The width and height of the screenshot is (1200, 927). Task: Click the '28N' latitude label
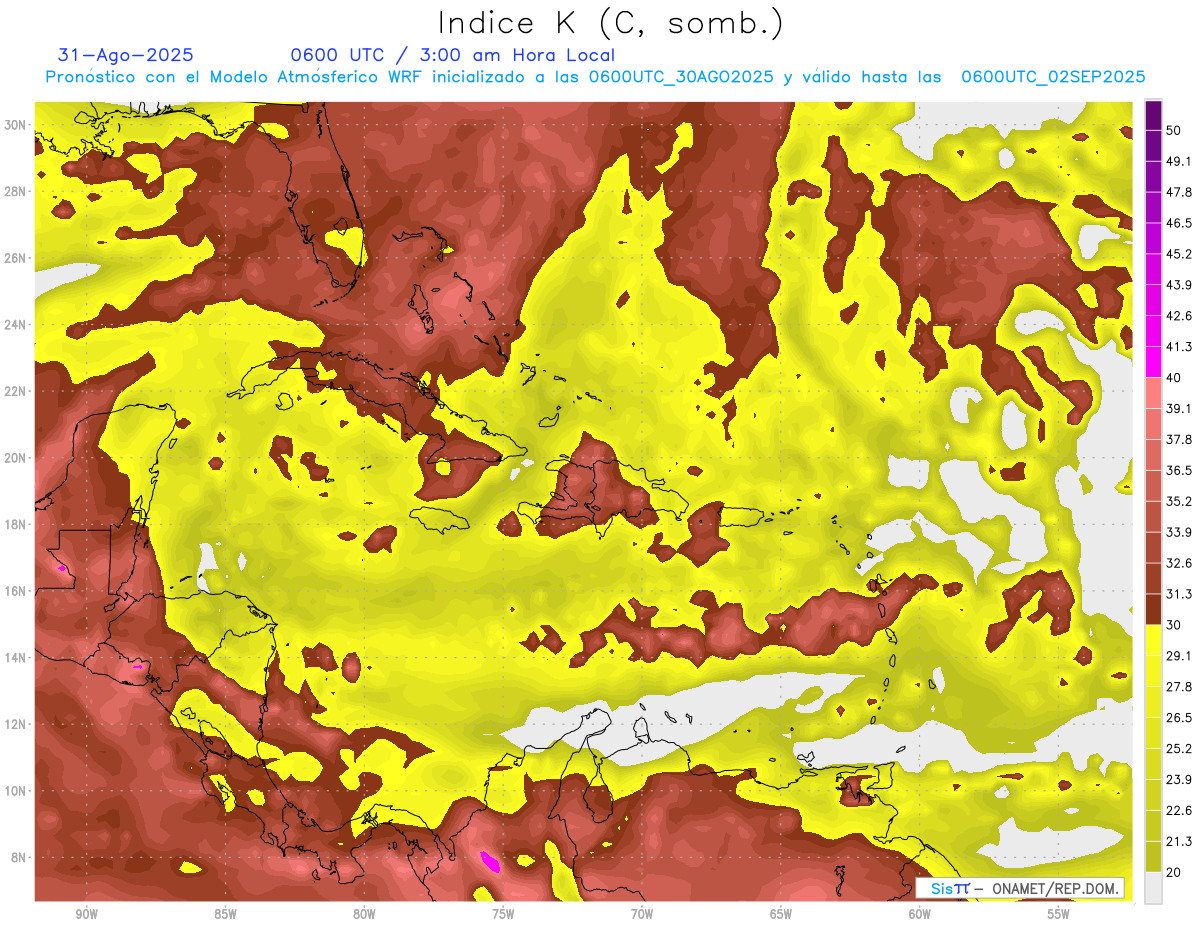(x=16, y=191)
